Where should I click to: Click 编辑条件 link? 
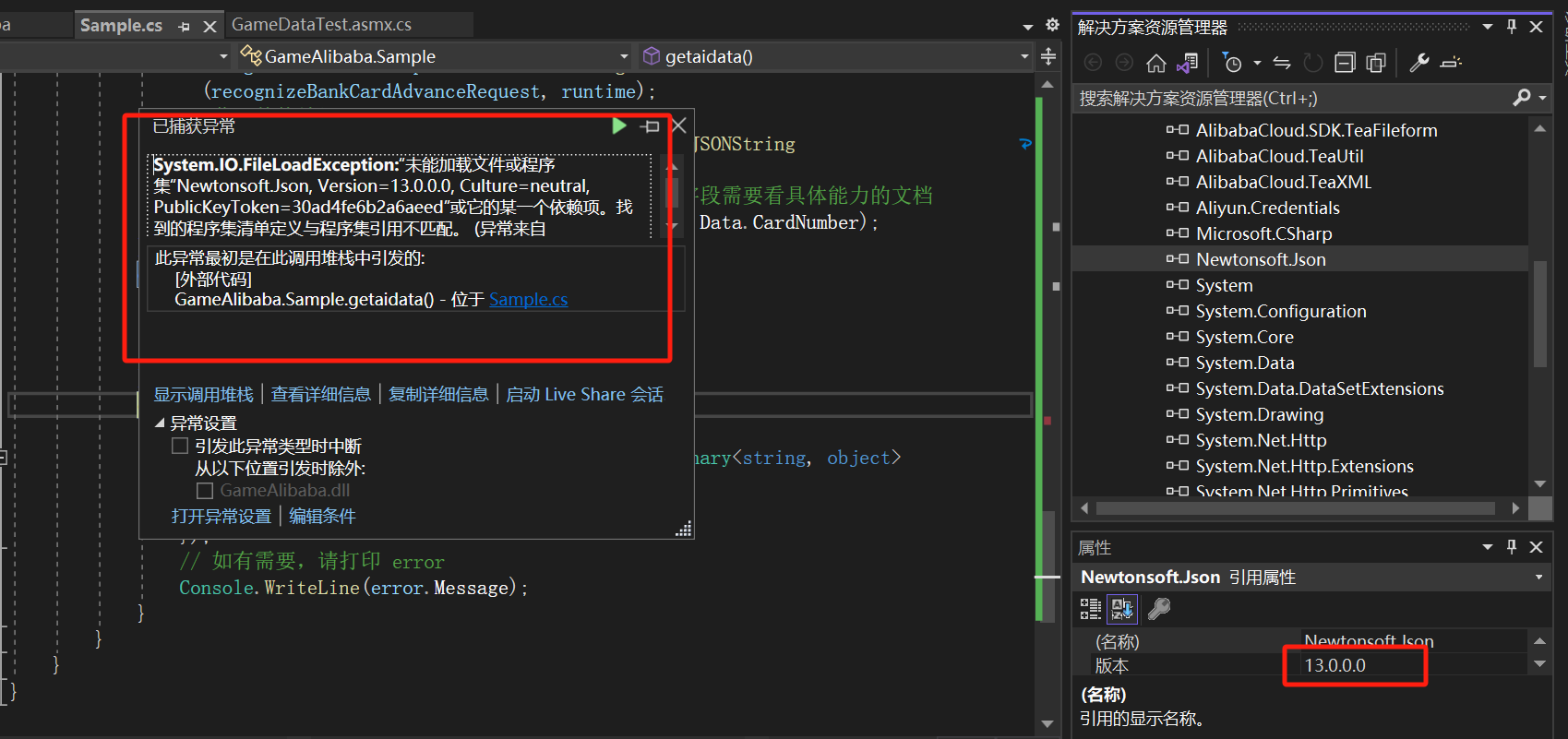coord(322,516)
